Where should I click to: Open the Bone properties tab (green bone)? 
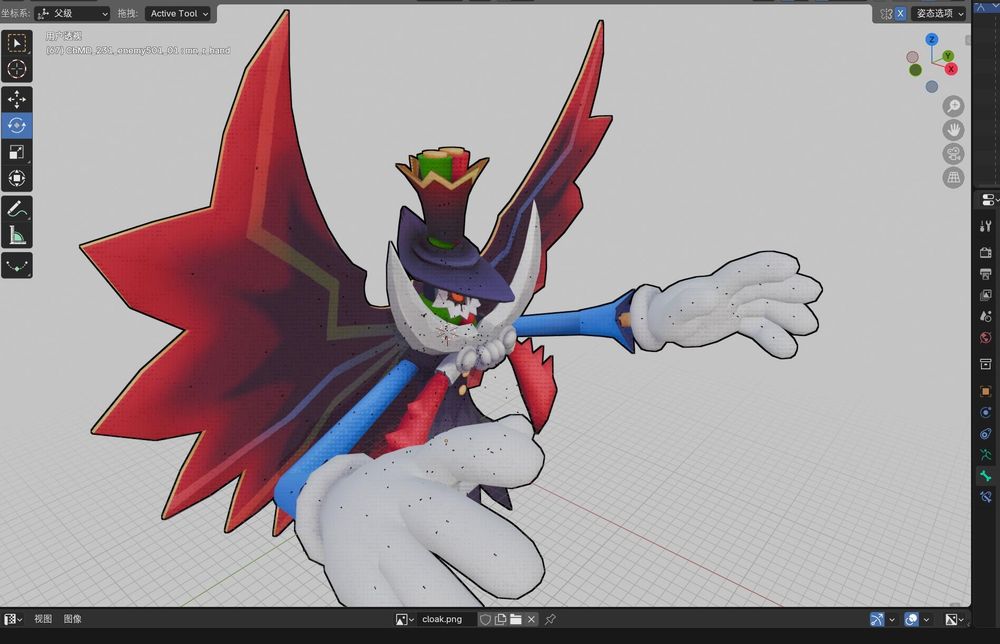(x=985, y=476)
